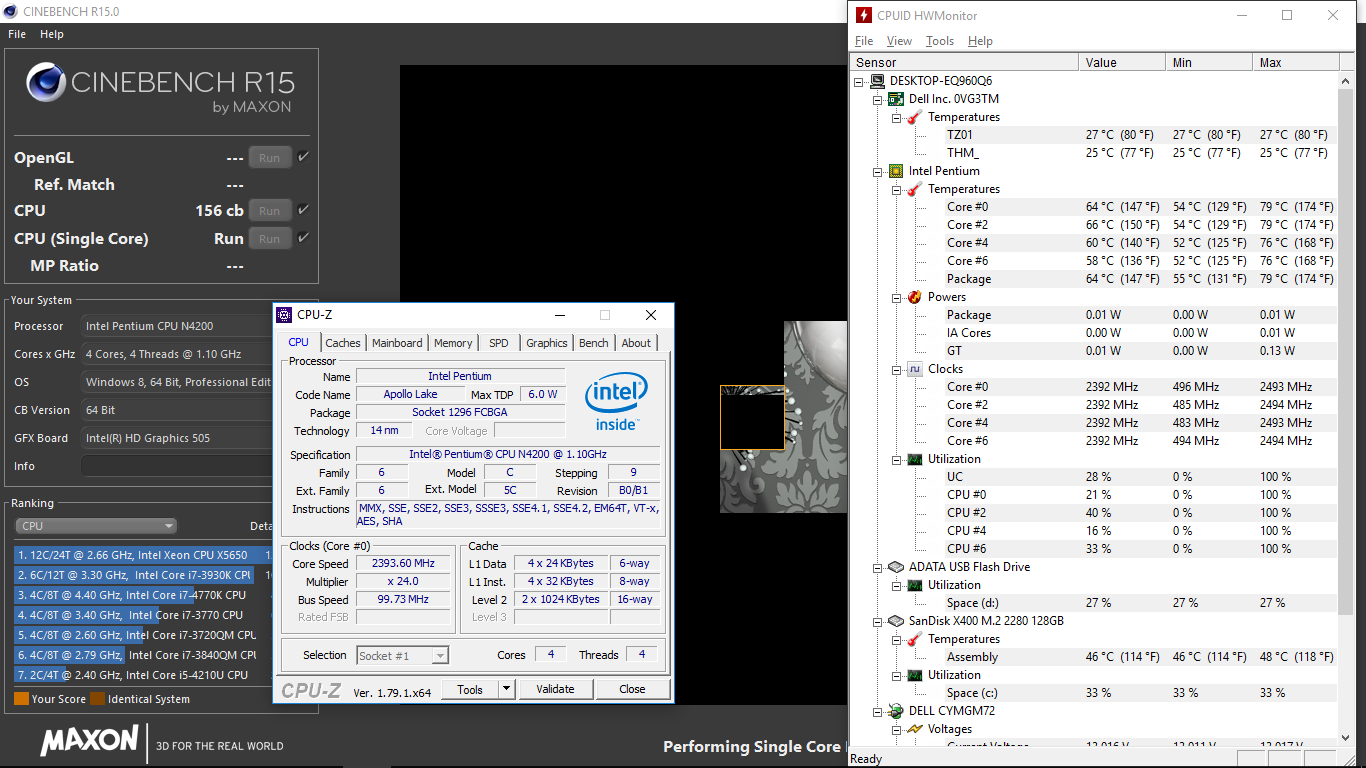
Task: Click the ADATA USB Flash Drive icon
Action: click(897, 567)
